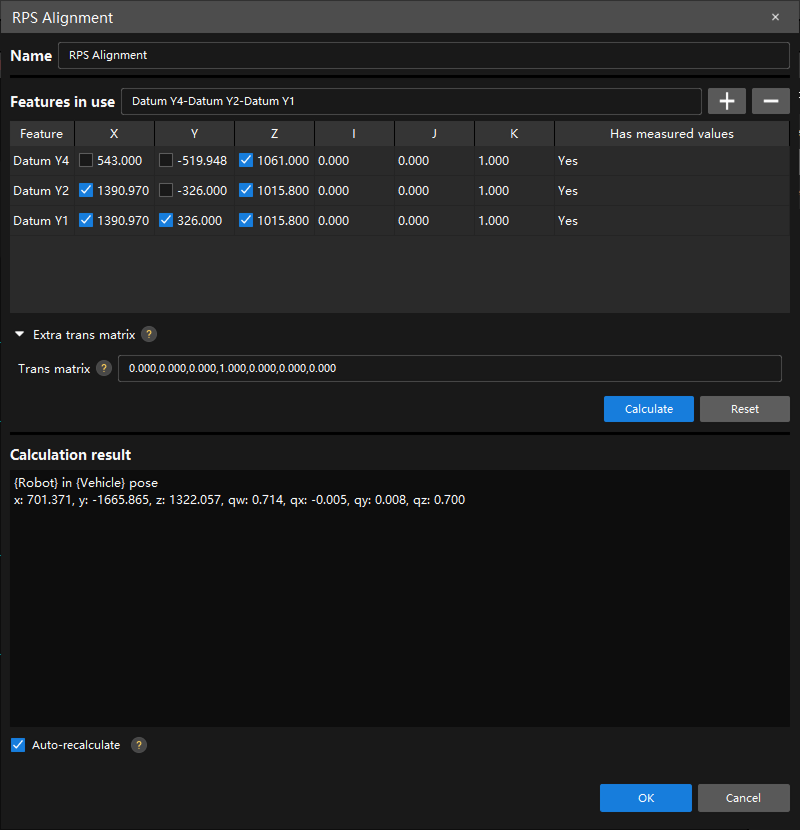Click Y value 326.000 in Datum Y1
This screenshot has height=830, width=800.
tap(200, 221)
